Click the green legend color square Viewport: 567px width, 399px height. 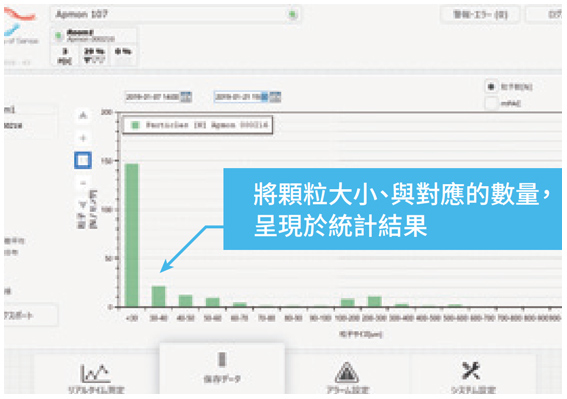point(135,125)
